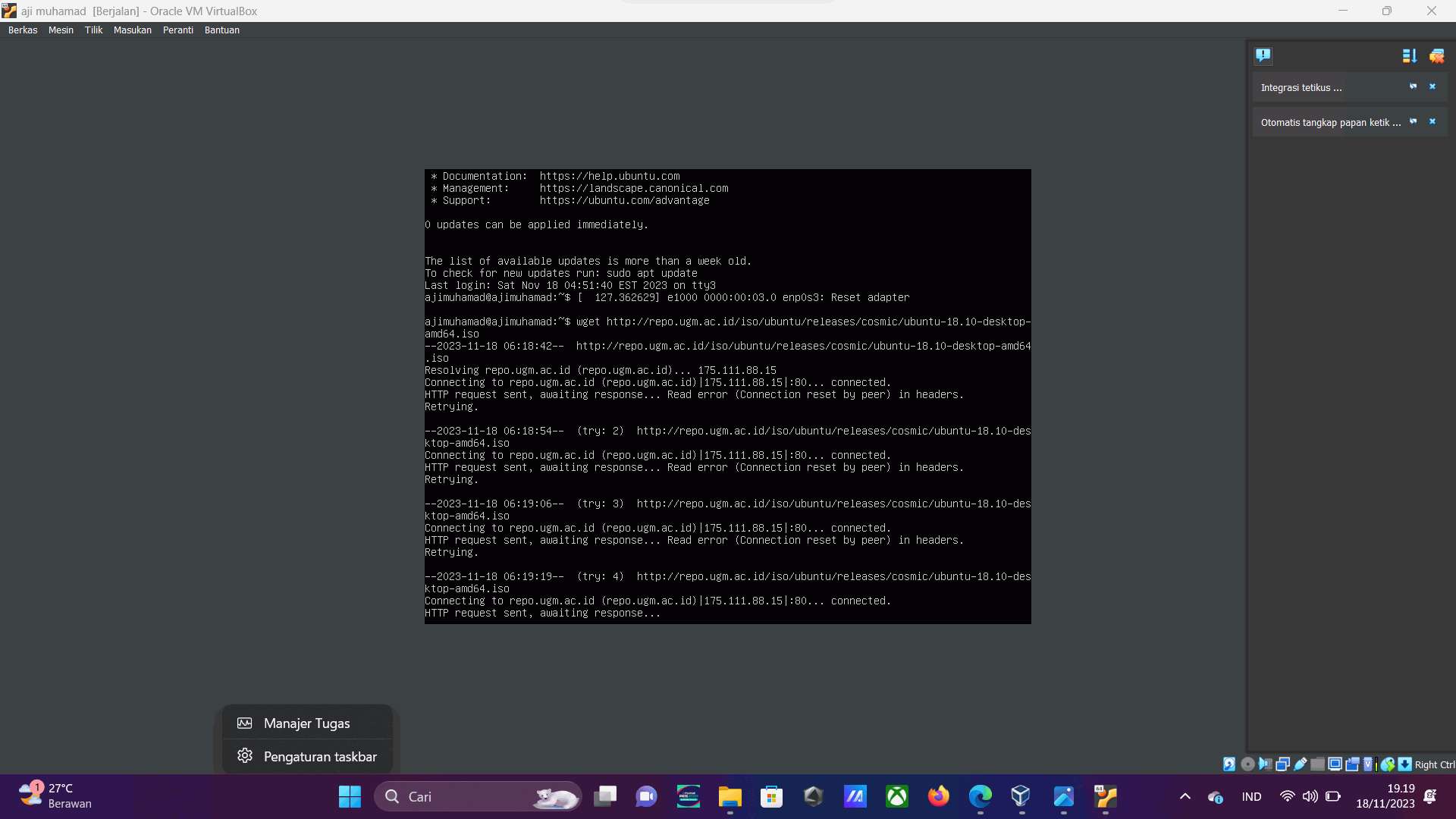The image size is (1456, 819).
Task: Open Microsoft Edge from the taskbar
Action: pyautogui.click(x=980, y=796)
